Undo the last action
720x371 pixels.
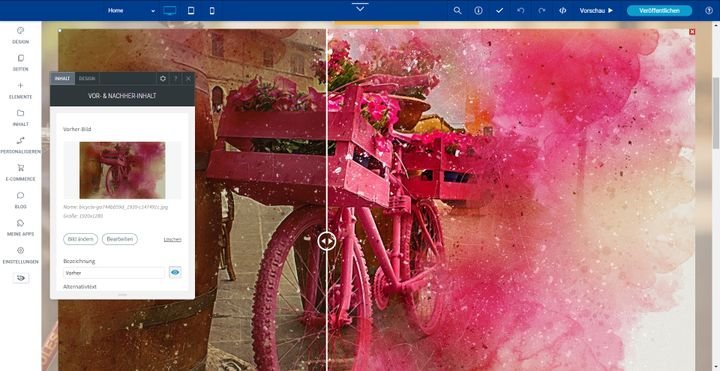coord(521,11)
